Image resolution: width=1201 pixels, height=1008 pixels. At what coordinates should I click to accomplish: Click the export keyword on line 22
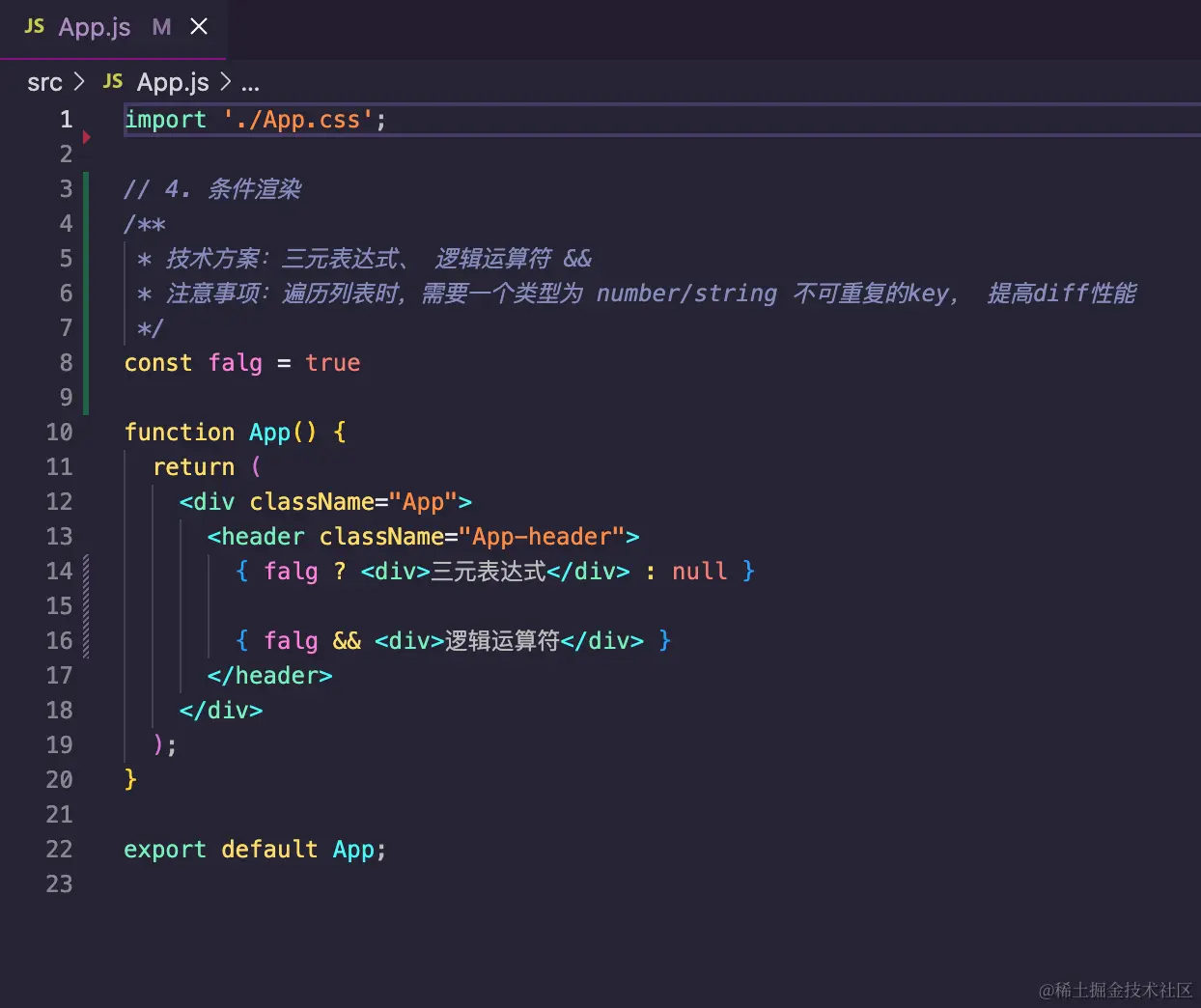coord(165,850)
